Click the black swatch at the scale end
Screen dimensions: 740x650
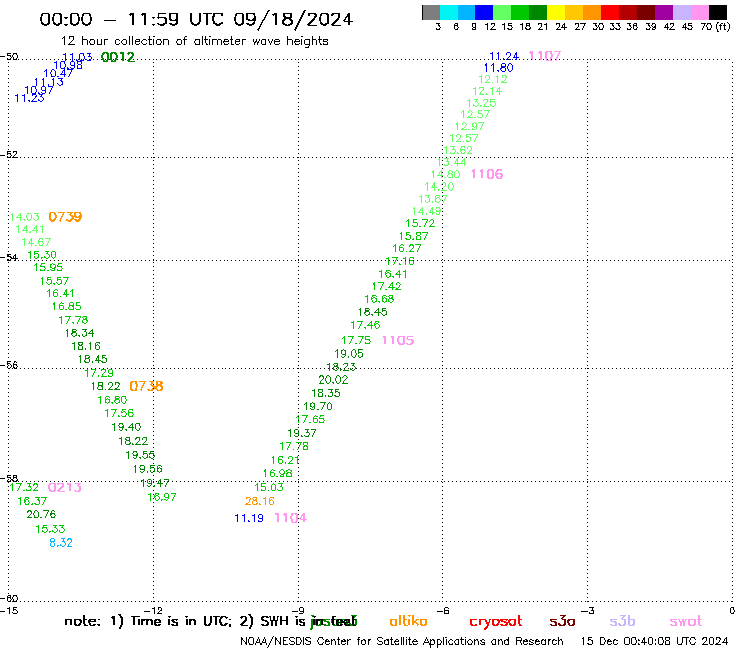pyautogui.click(x=718, y=12)
